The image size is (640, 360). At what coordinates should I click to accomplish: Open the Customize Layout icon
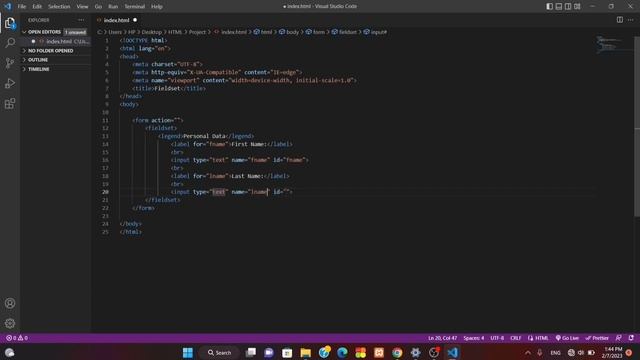[x=577, y=7]
